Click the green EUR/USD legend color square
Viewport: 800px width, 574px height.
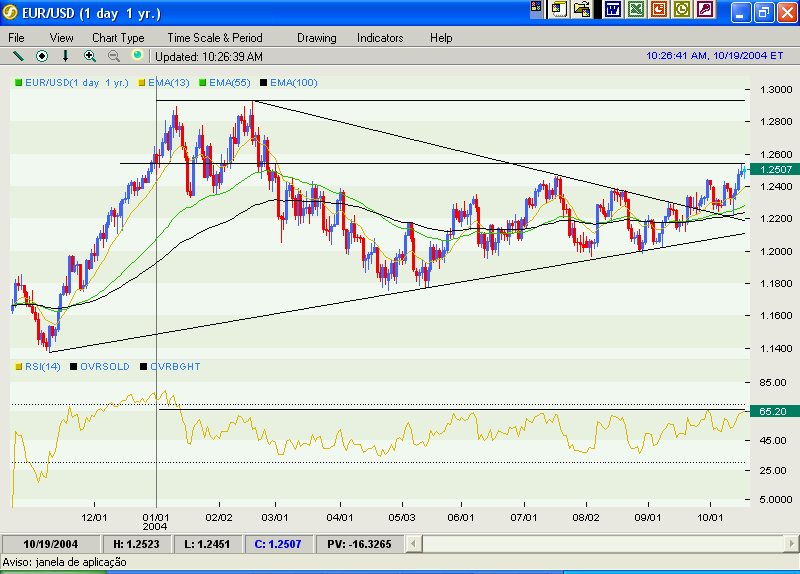coord(18,83)
